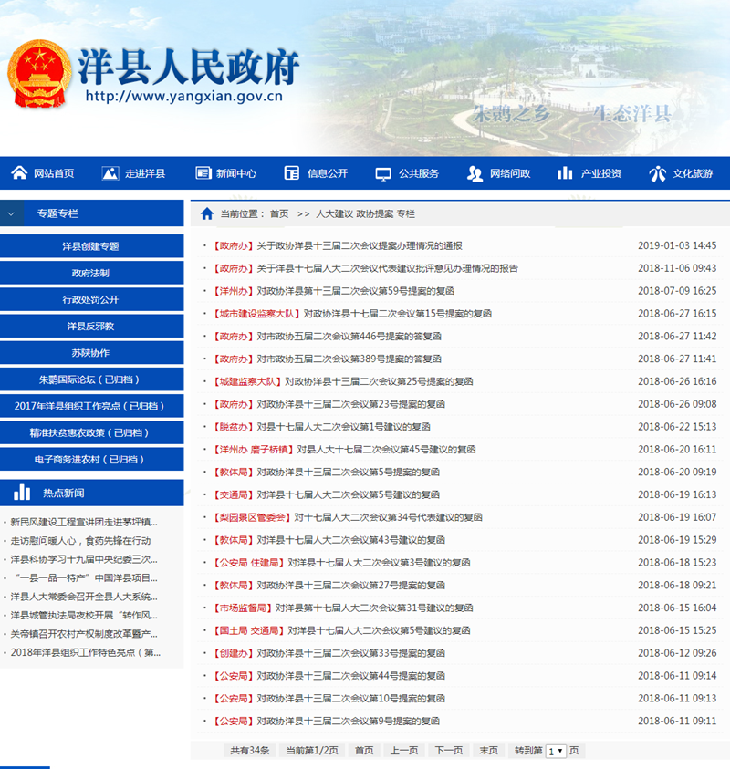The image size is (730, 769).
Task: Open article 关于政协洋县十三届二次会议提案办理情况的通报
Action: 359,245
